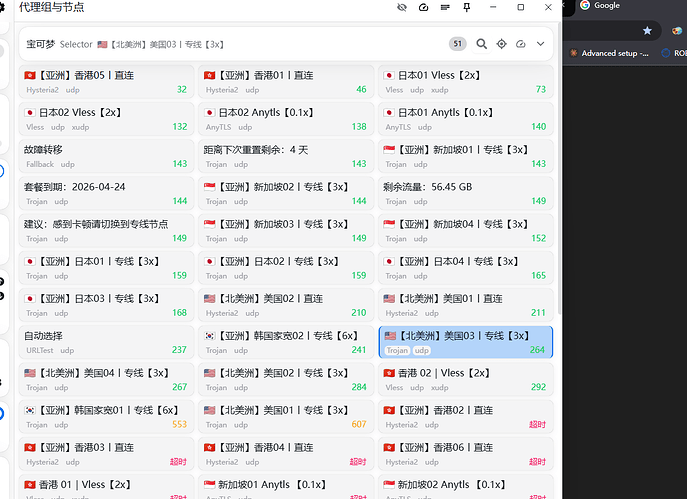Click the 建议:感到卡顿请切换到专线节点 entry
687x499 pixels.
(106, 230)
